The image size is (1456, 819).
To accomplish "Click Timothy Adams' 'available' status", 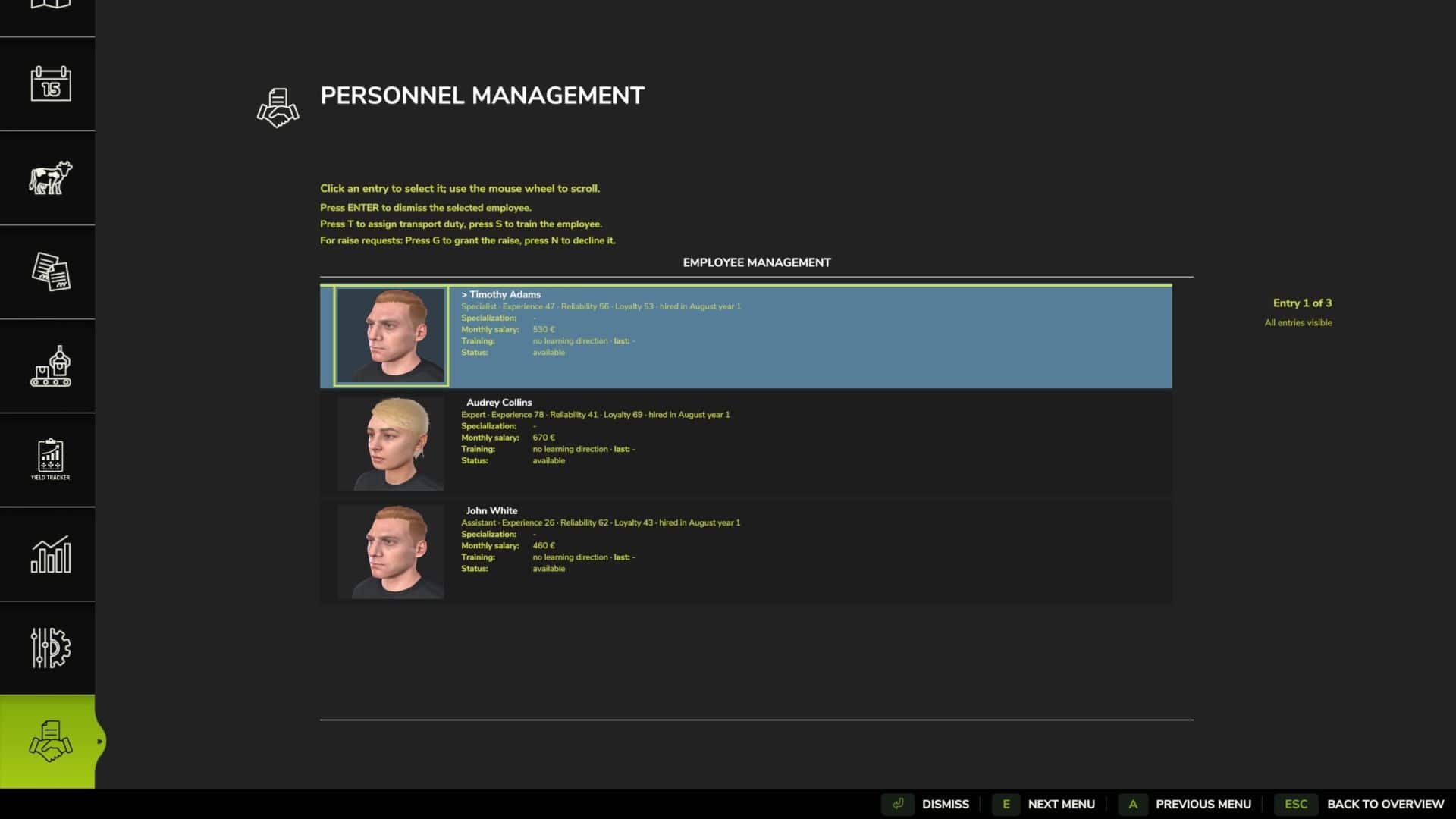I will (548, 353).
